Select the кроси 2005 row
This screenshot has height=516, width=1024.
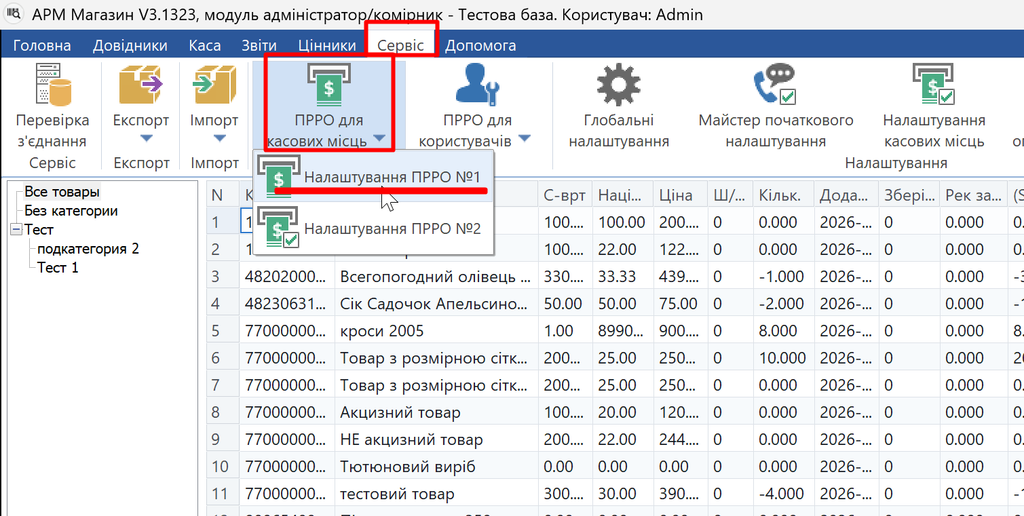click(615, 332)
